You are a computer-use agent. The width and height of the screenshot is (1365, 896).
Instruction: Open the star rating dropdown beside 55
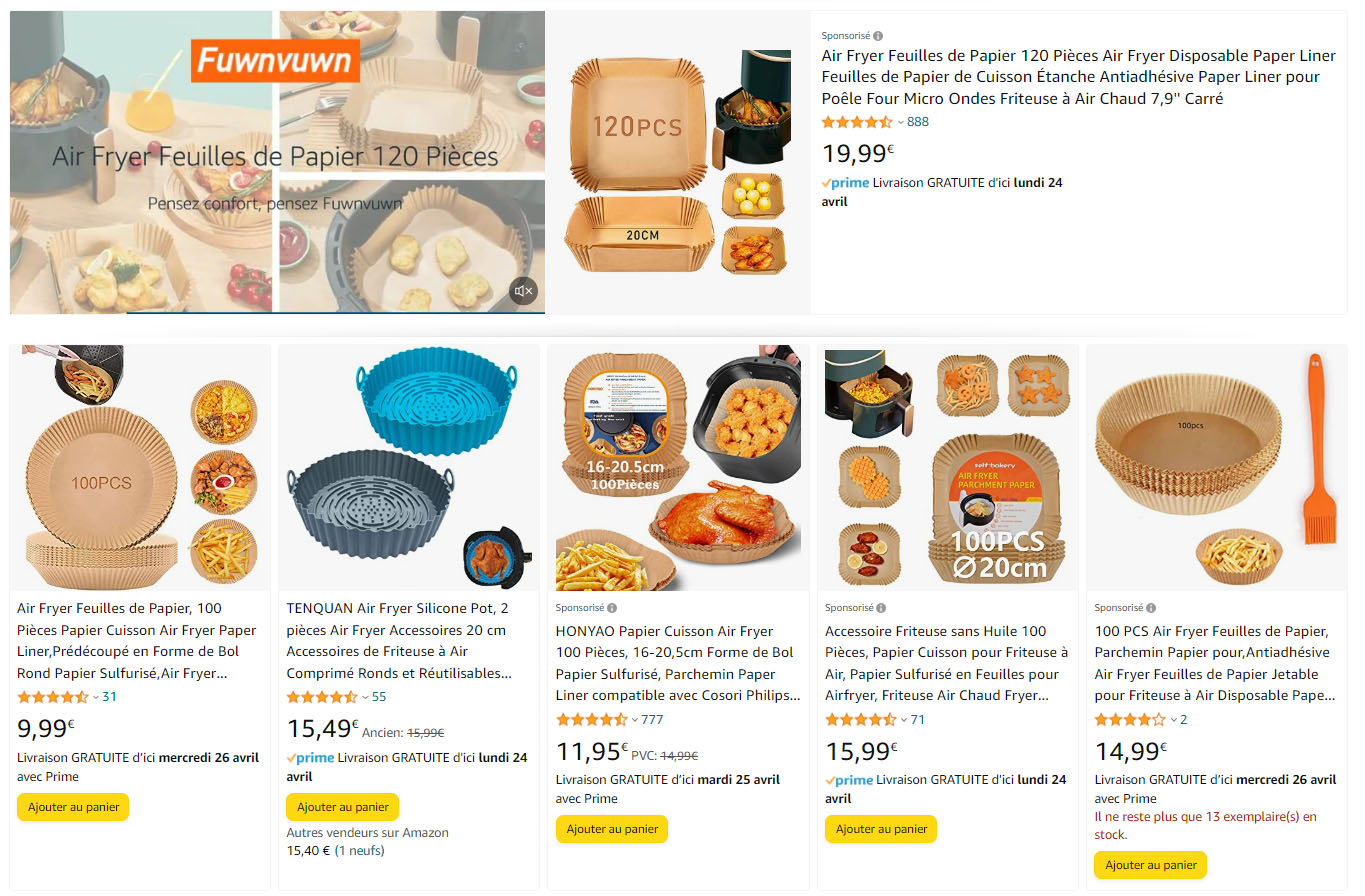tap(366, 697)
